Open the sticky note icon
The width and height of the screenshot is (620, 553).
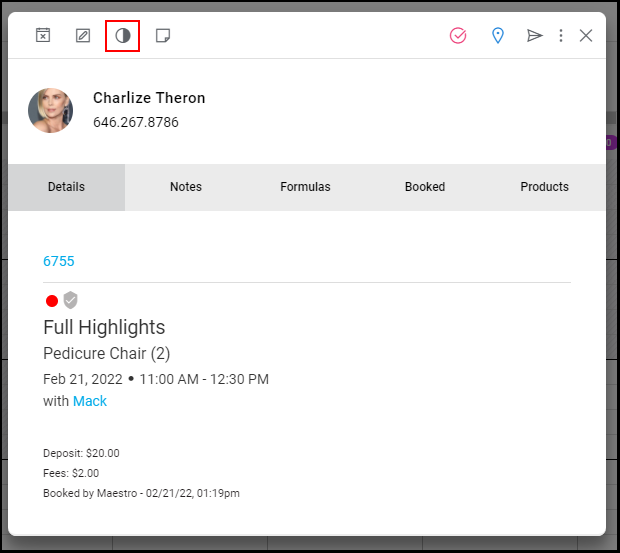(x=163, y=36)
